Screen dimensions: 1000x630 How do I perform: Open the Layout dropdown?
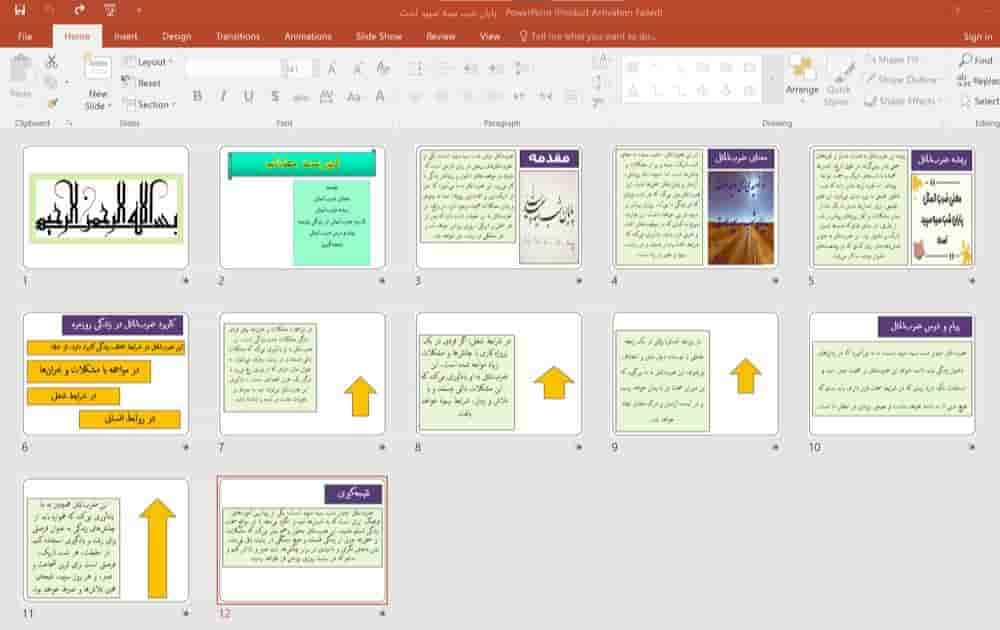(x=149, y=62)
